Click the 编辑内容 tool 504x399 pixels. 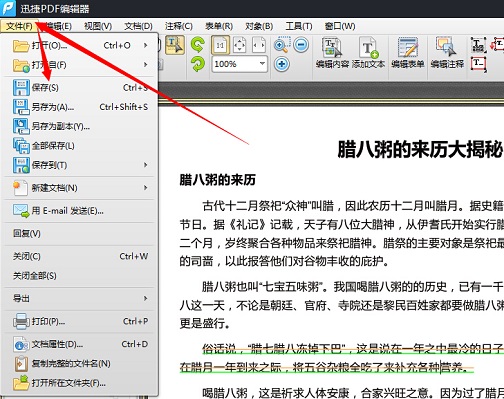(x=332, y=53)
